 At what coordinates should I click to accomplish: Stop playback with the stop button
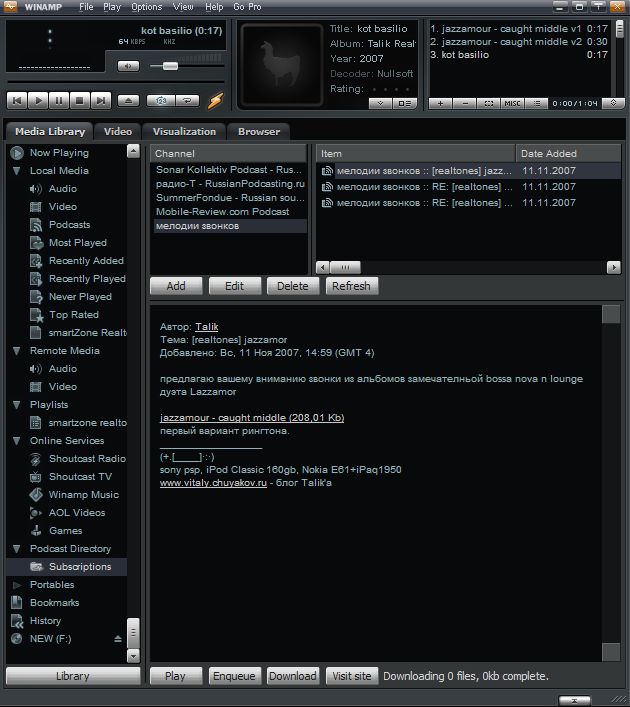tap(79, 100)
